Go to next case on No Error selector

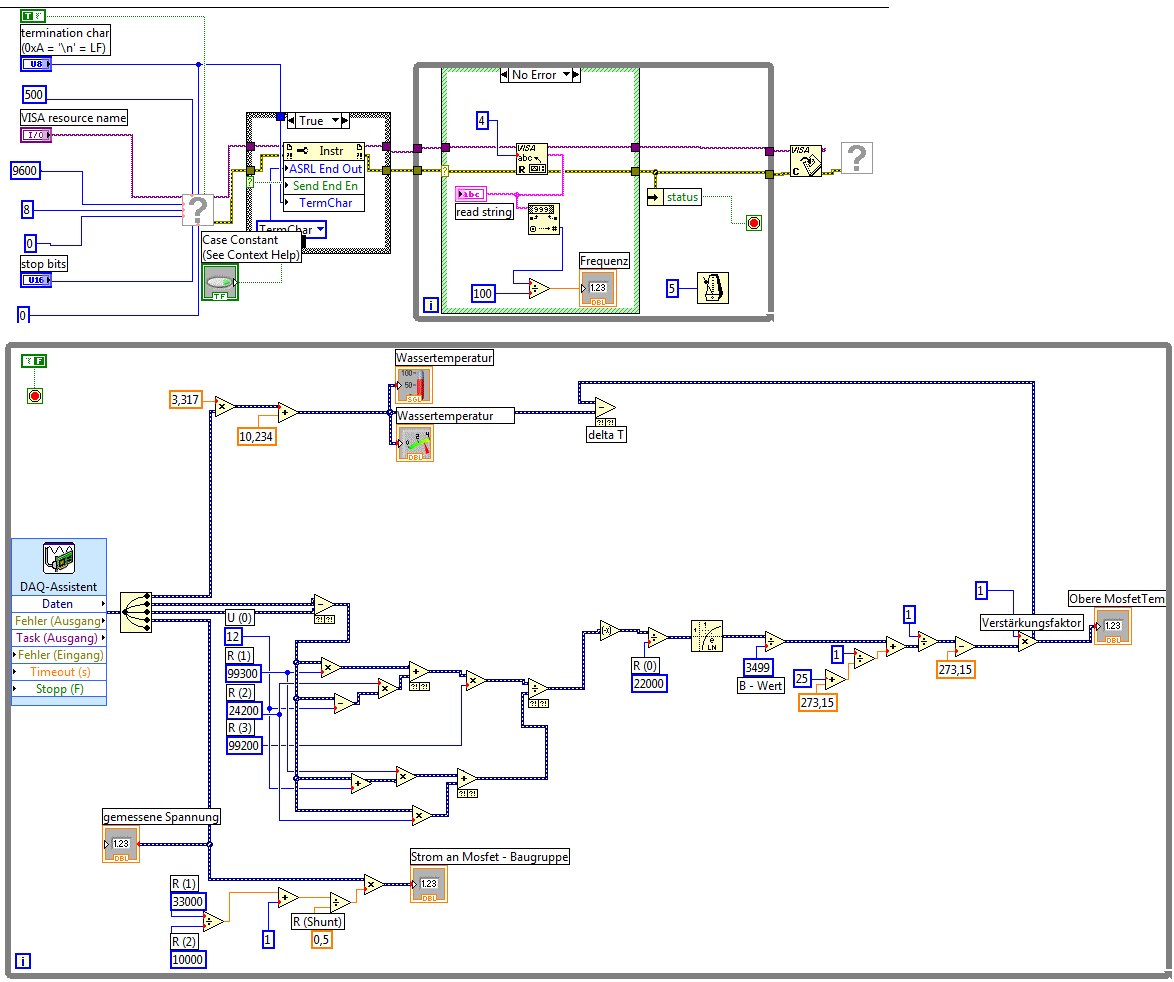[577, 75]
